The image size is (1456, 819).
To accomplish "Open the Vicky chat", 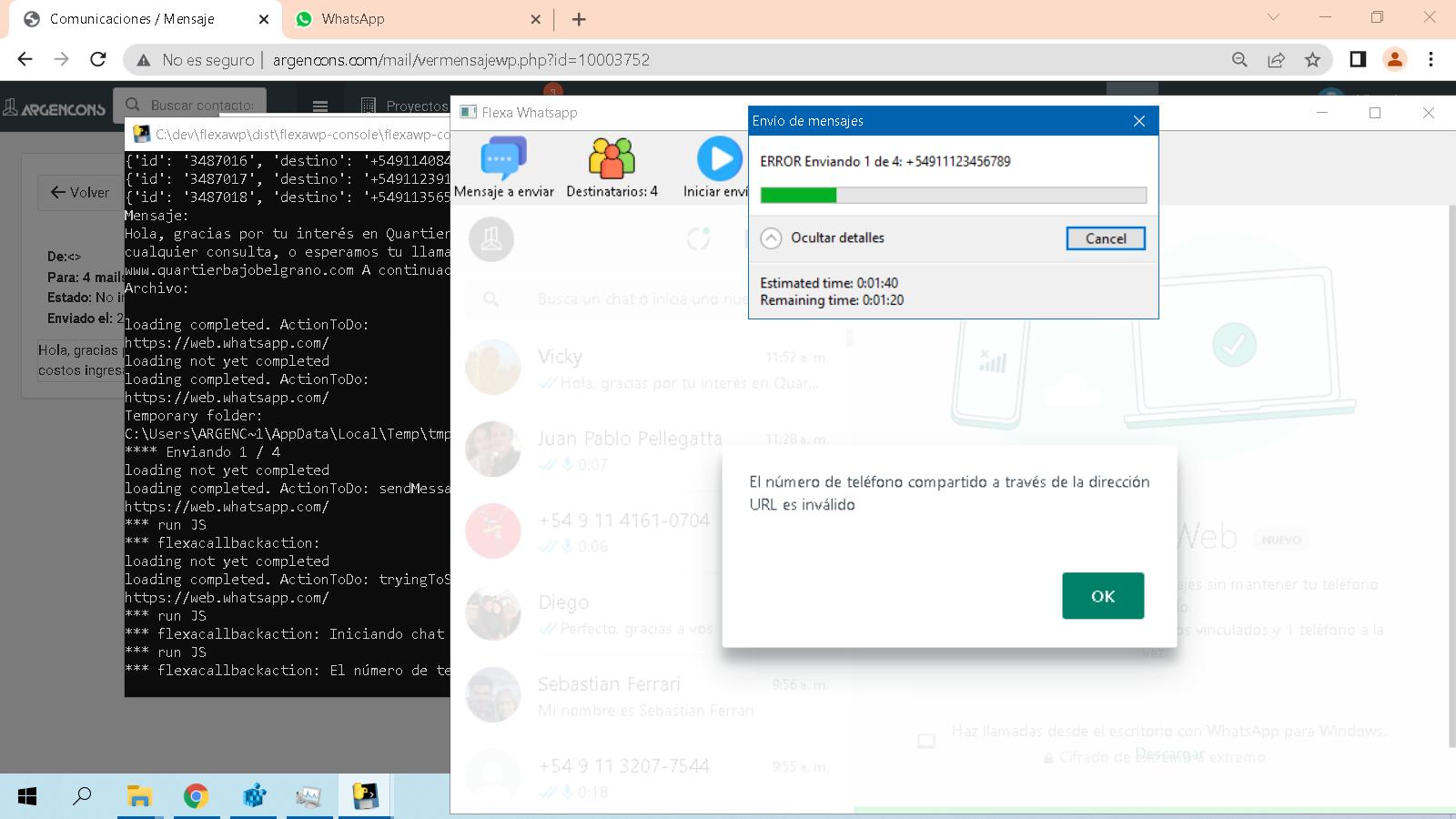I will 651,369.
